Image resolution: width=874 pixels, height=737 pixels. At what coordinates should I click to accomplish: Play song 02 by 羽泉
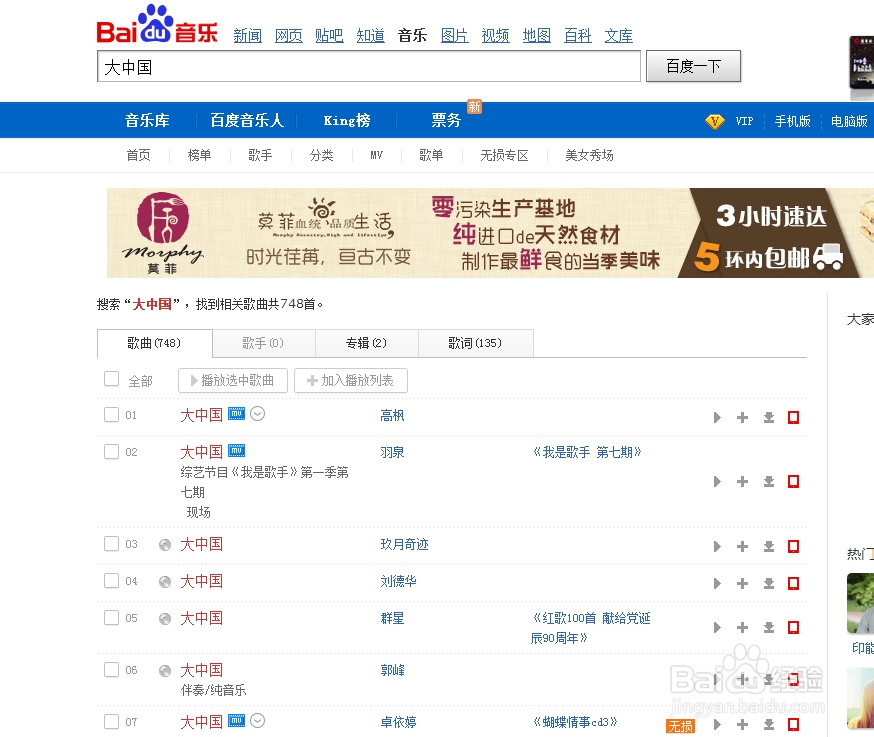pos(717,482)
